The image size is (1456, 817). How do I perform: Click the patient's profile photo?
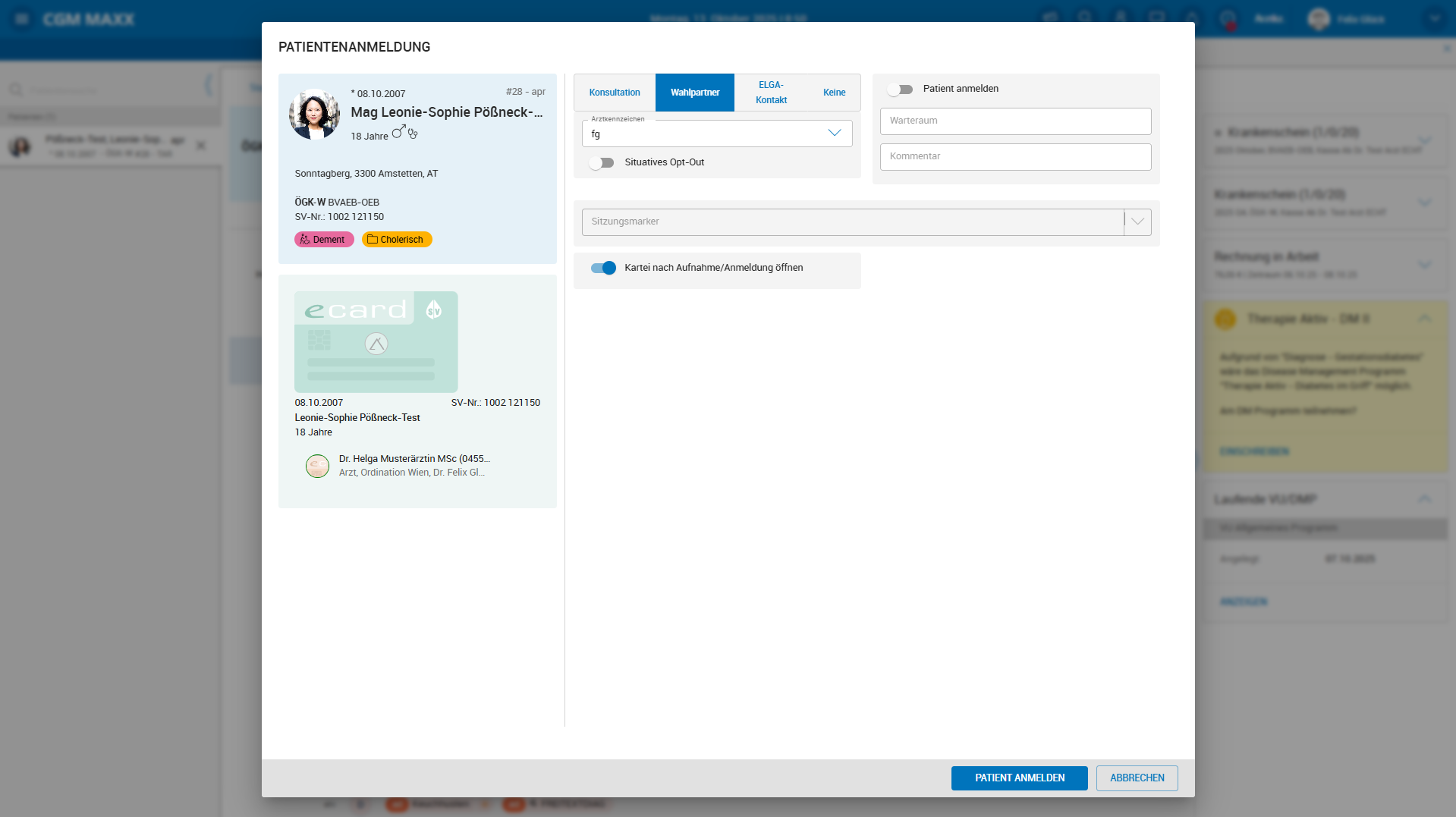pyautogui.click(x=315, y=115)
